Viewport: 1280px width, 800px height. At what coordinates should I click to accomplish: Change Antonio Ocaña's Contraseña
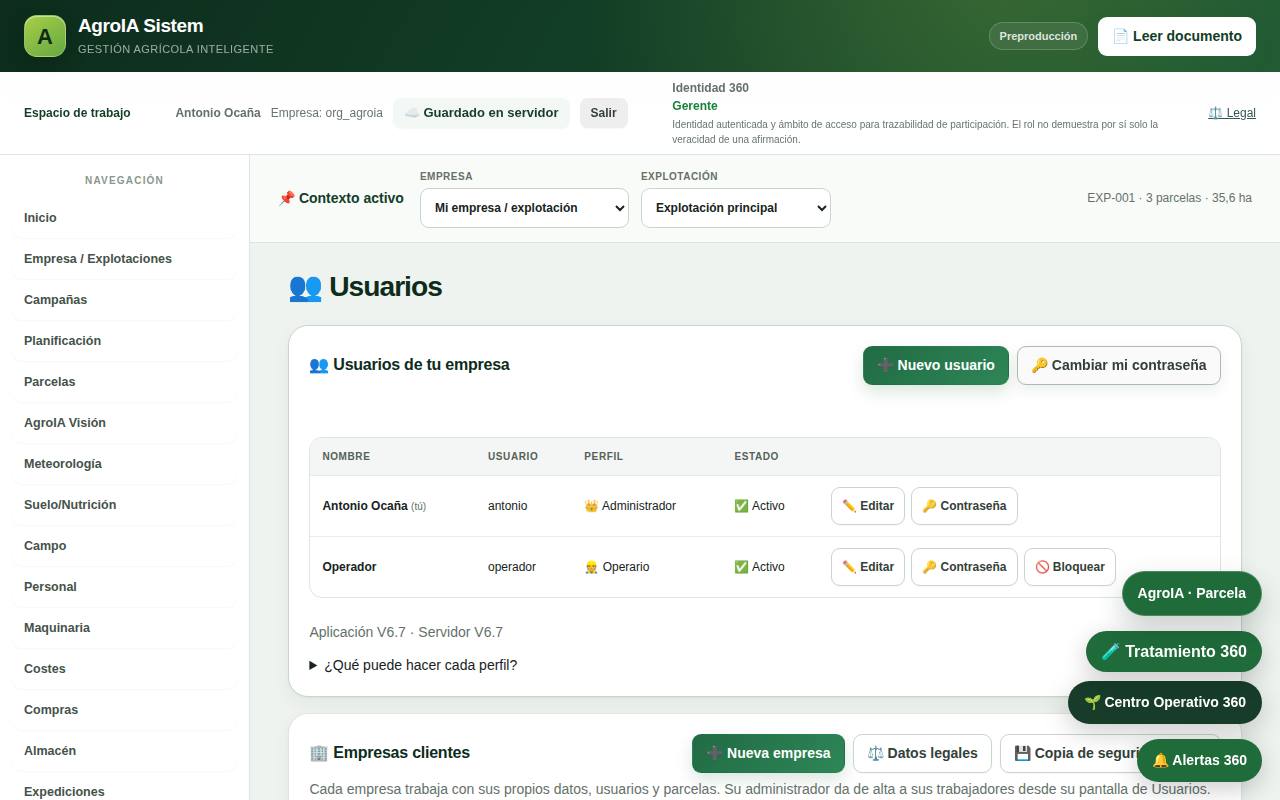[964, 506]
